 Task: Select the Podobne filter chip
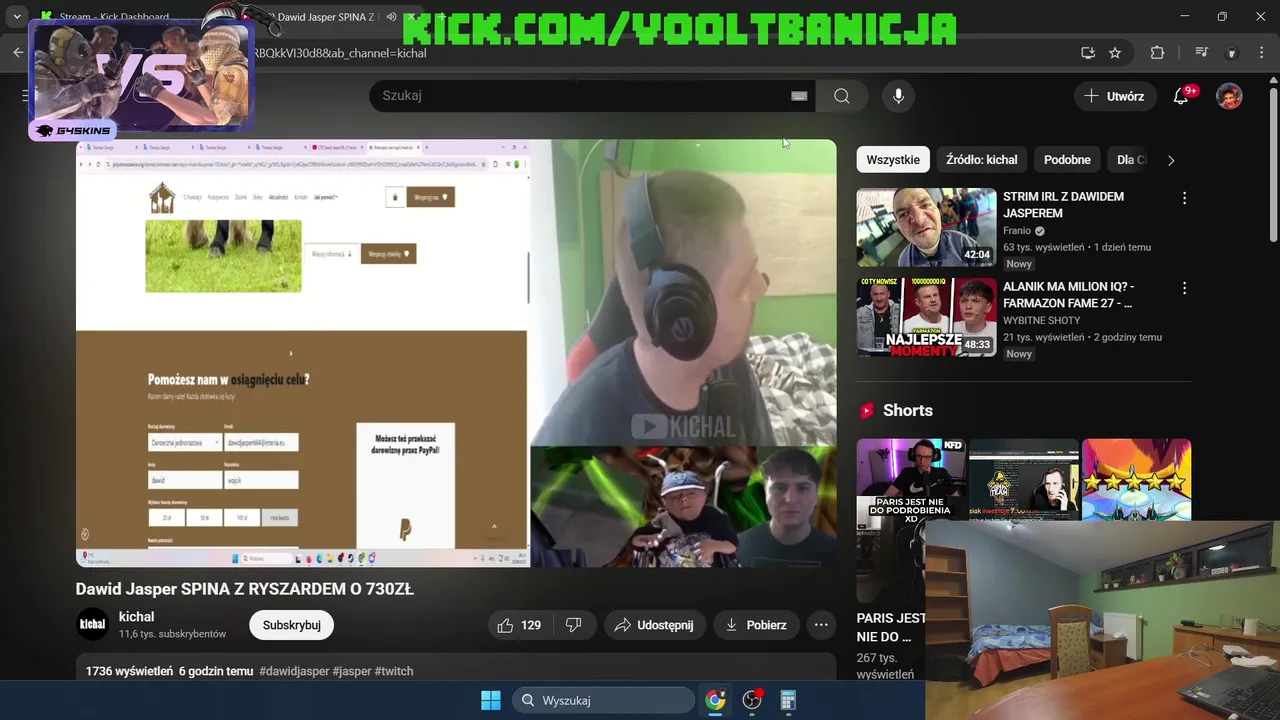pos(1067,160)
